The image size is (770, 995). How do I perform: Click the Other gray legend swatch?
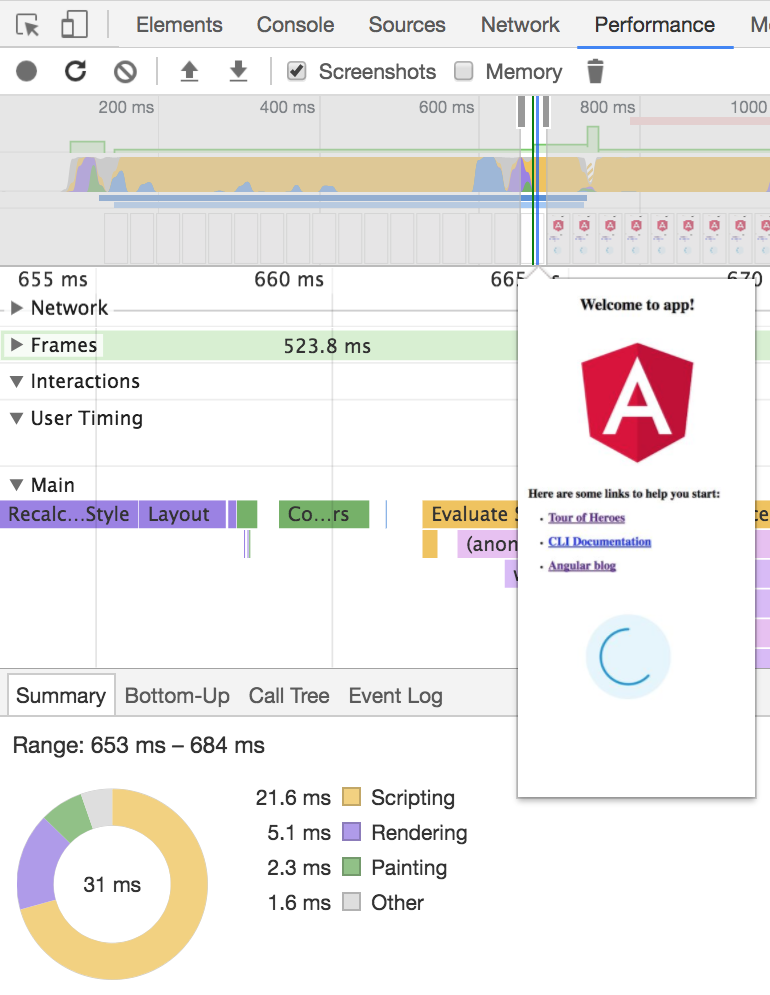351,902
